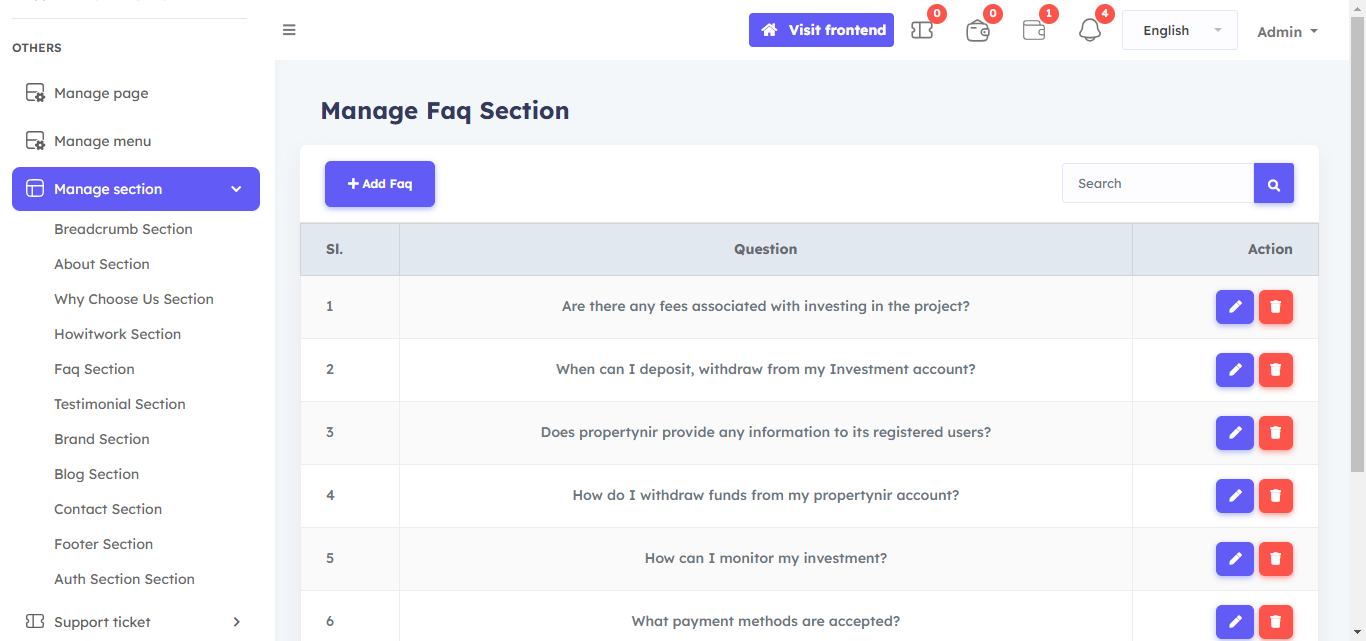
Task: Go to Testimonial Section in the sidebar
Action: (120, 404)
